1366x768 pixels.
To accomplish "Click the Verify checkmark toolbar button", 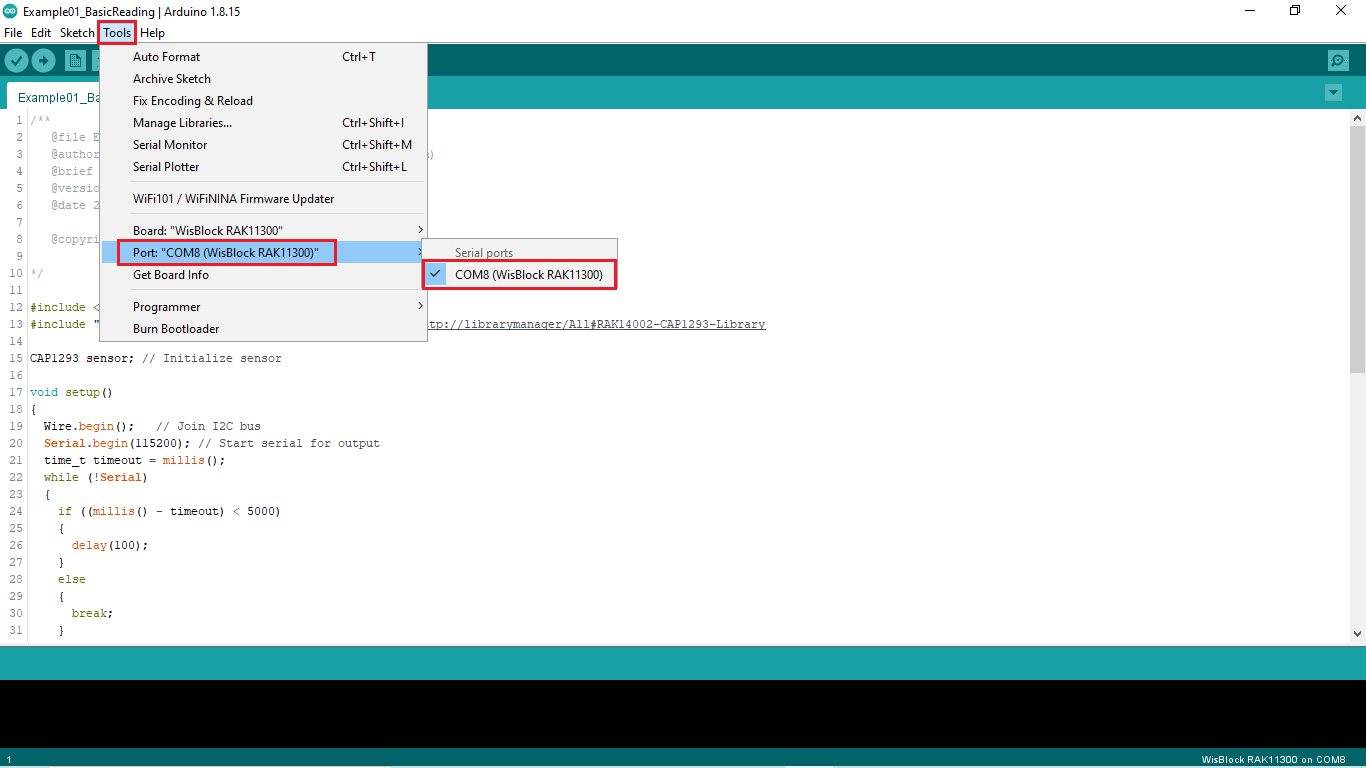I will pos(16,61).
